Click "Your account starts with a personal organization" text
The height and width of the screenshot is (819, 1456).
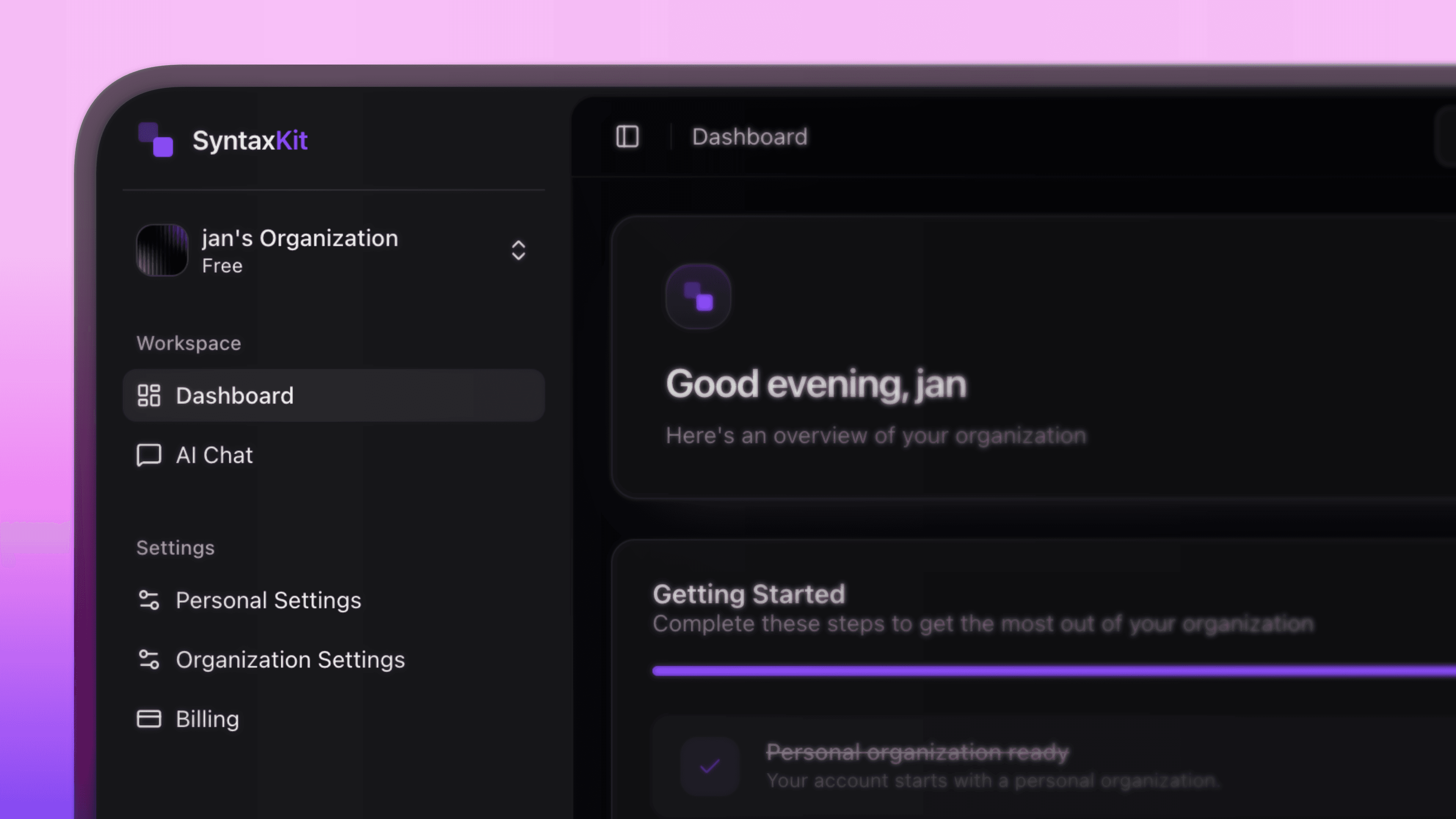(x=993, y=781)
